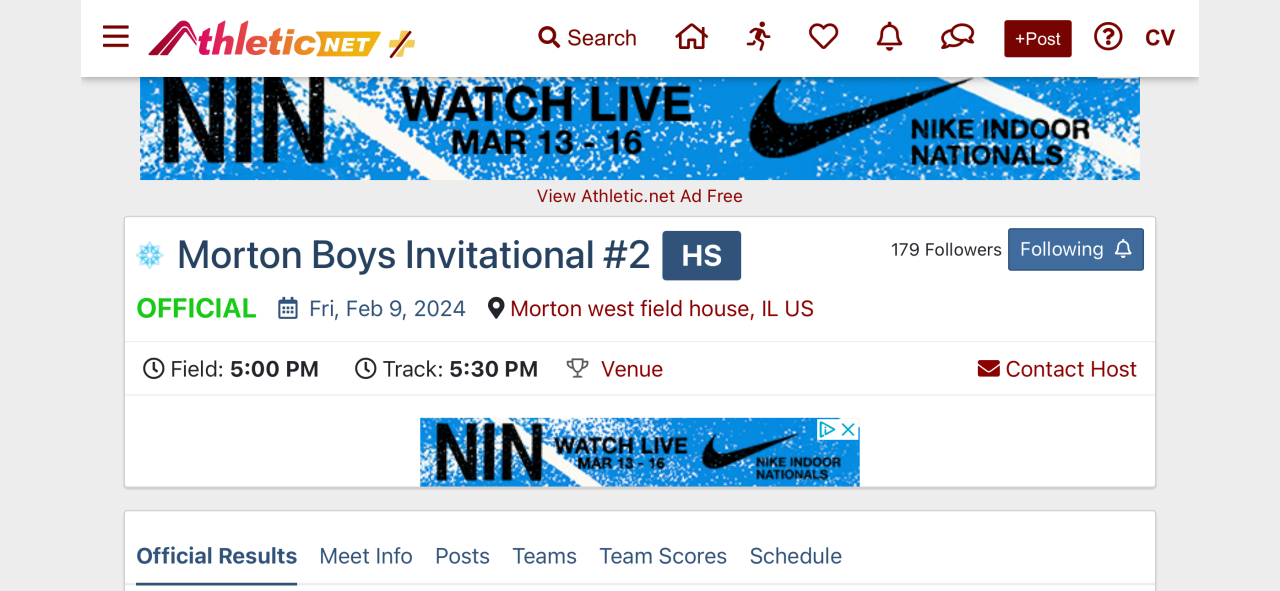
Task: Open notifications bell icon
Action: [x=889, y=38]
